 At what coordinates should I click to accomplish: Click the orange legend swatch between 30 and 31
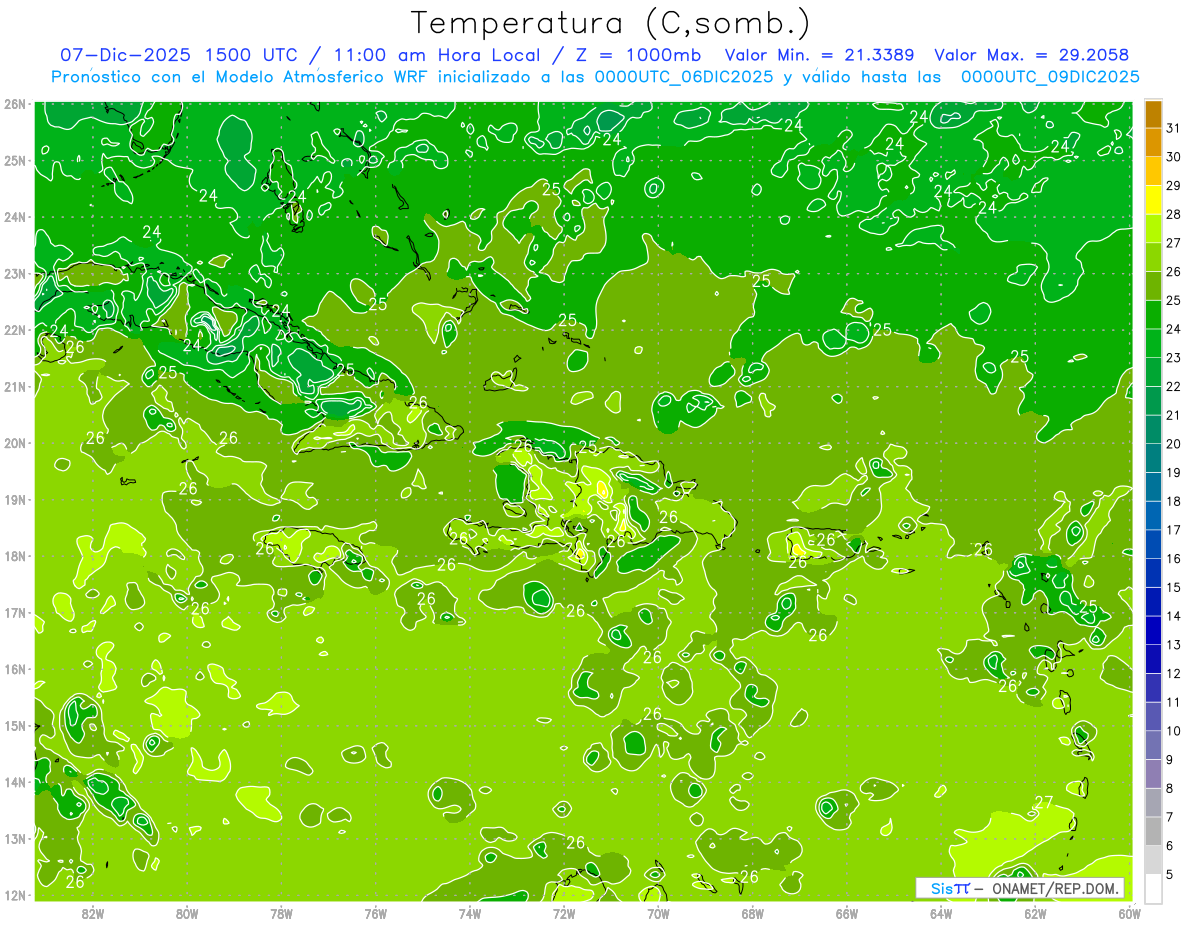[x=1153, y=143]
